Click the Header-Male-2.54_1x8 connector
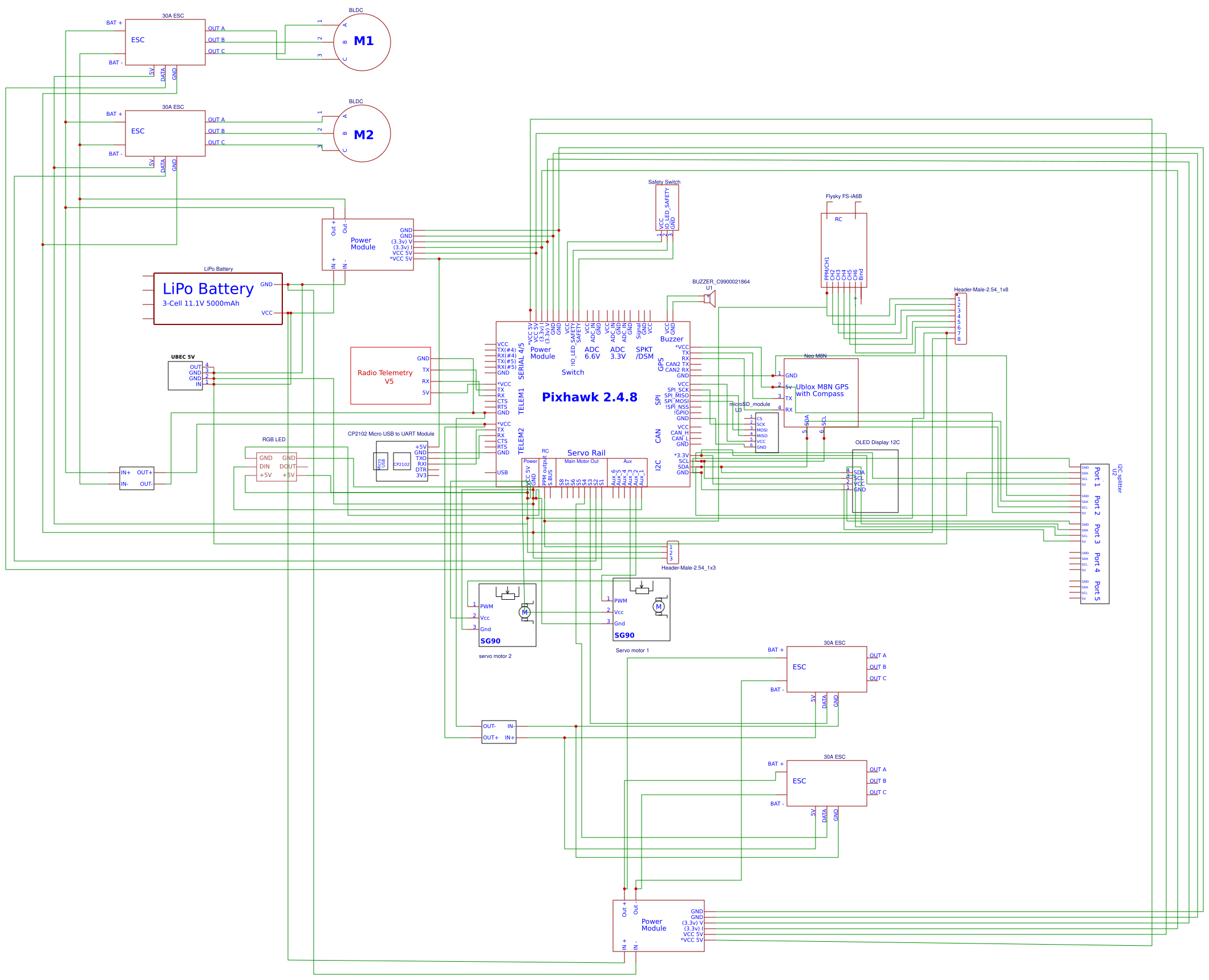1209x980 pixels. pyautogui.click(x=961, y=319)
